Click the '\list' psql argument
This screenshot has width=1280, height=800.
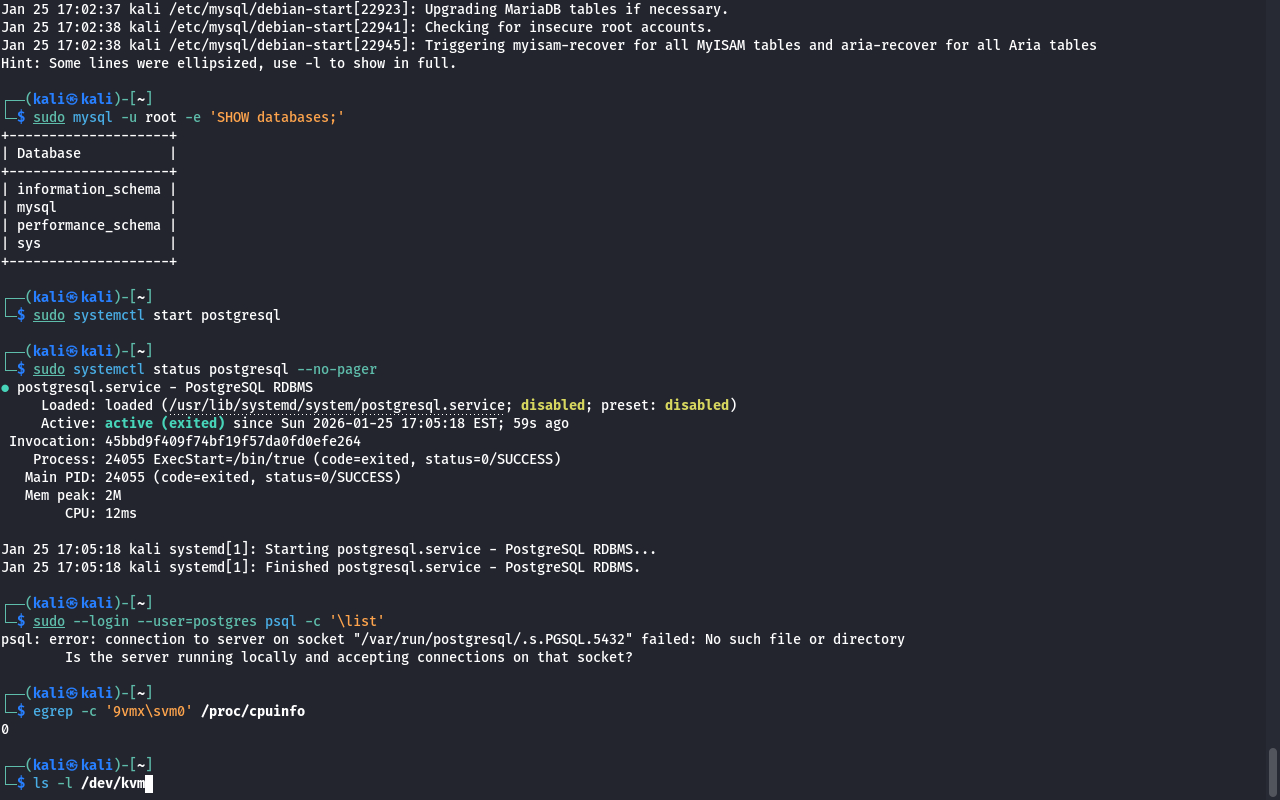[357, 621]
